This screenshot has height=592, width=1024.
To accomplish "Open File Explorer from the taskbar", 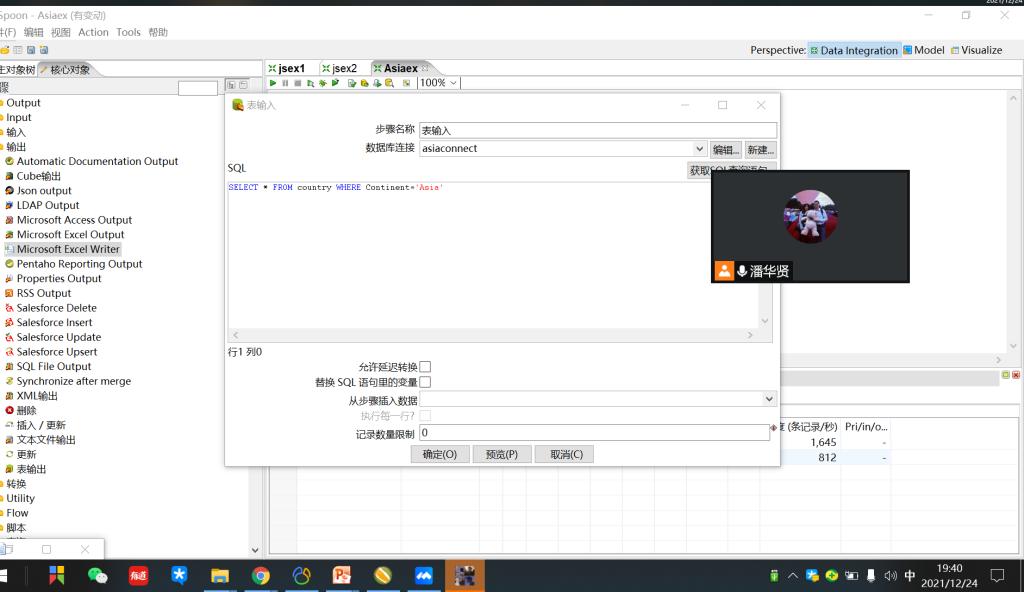I will click(219, 575).
